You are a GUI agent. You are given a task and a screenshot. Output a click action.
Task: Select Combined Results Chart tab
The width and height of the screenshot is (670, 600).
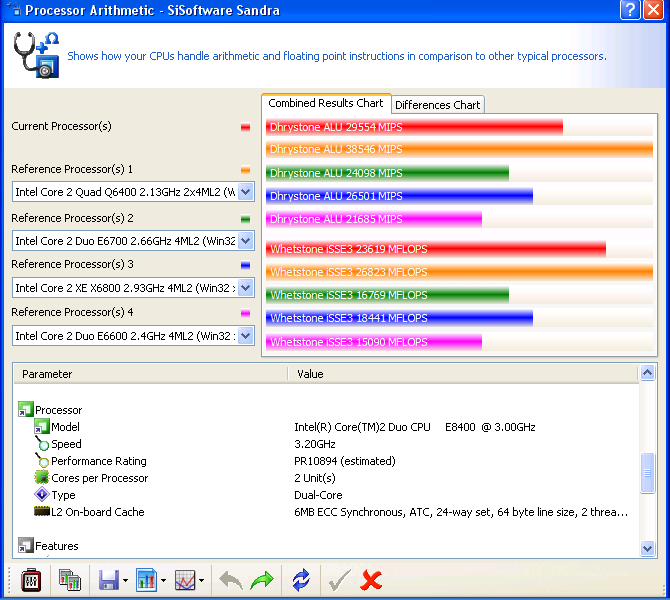point(326,103)
